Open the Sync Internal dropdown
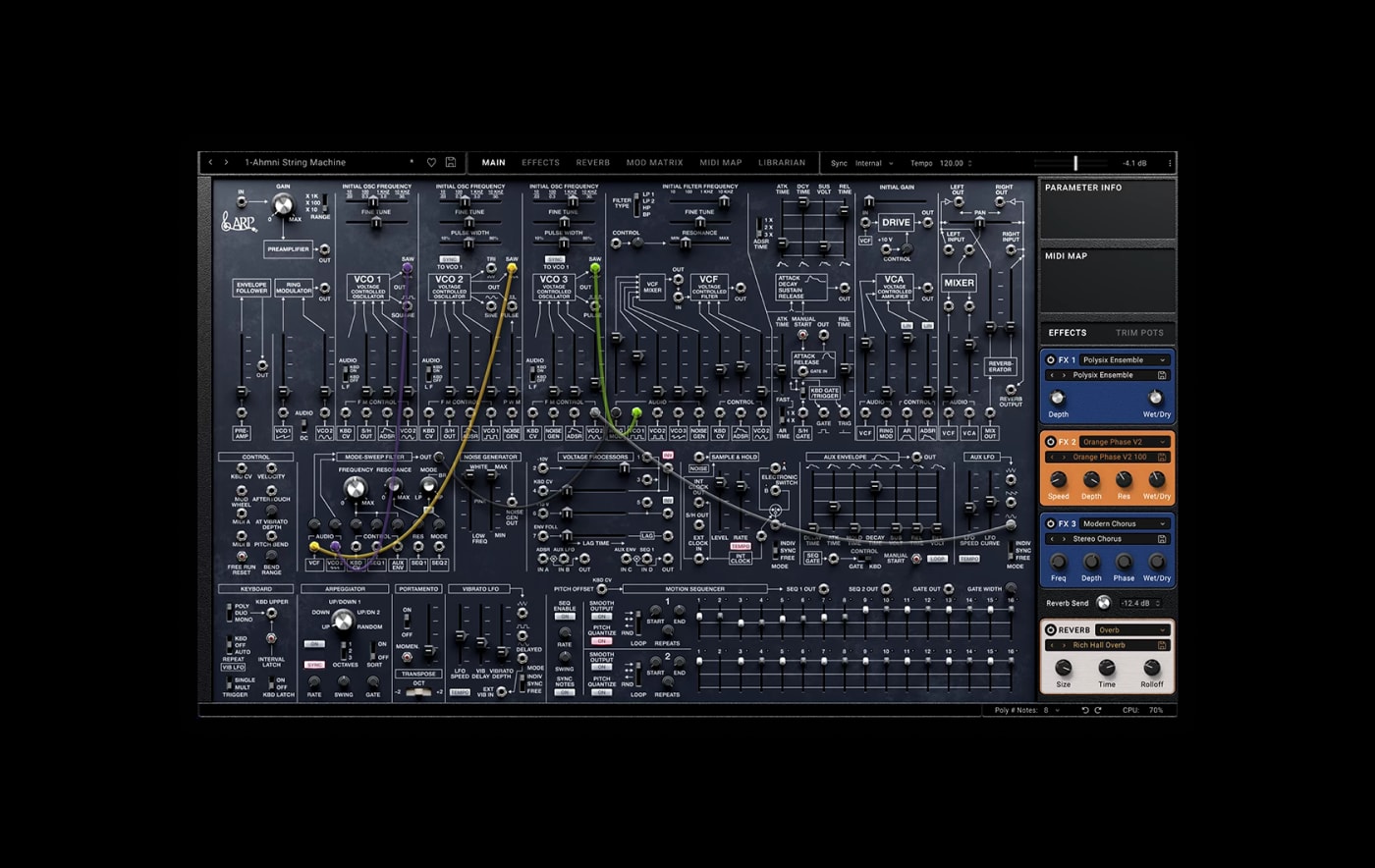 (x=874, y=163)
